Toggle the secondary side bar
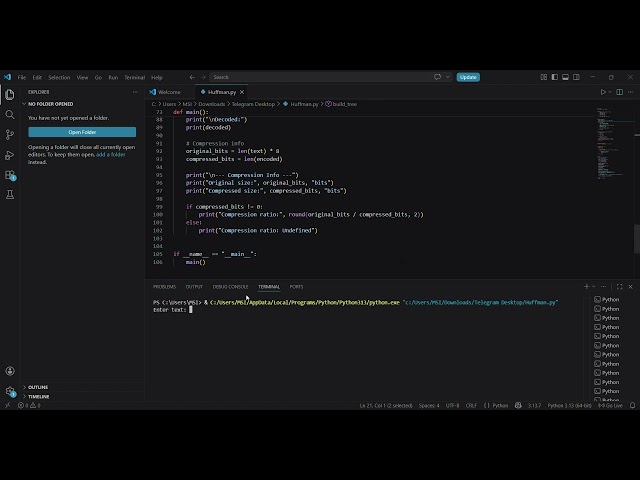Image resolution: width=640 pixels, height=480 pixels. [x=576, y=77]
